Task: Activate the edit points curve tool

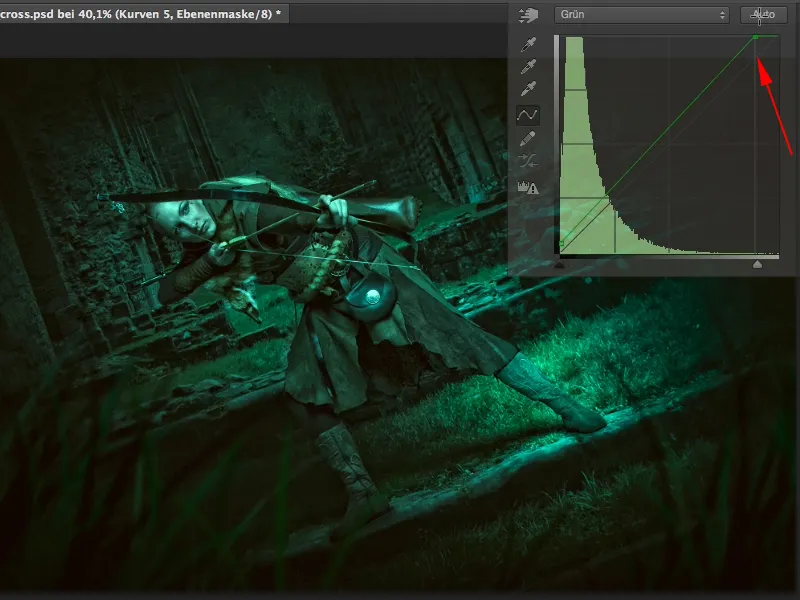Action: pos(528,115)
